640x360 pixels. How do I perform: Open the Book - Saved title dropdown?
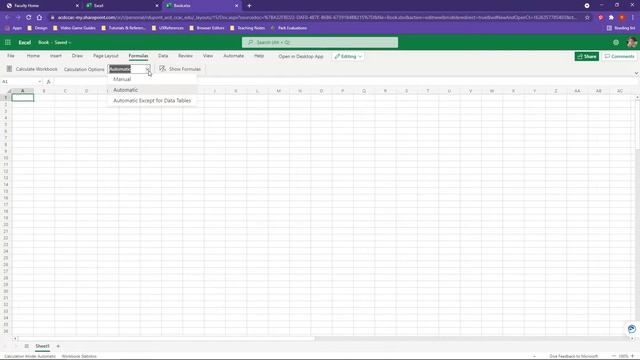point(54,42)
